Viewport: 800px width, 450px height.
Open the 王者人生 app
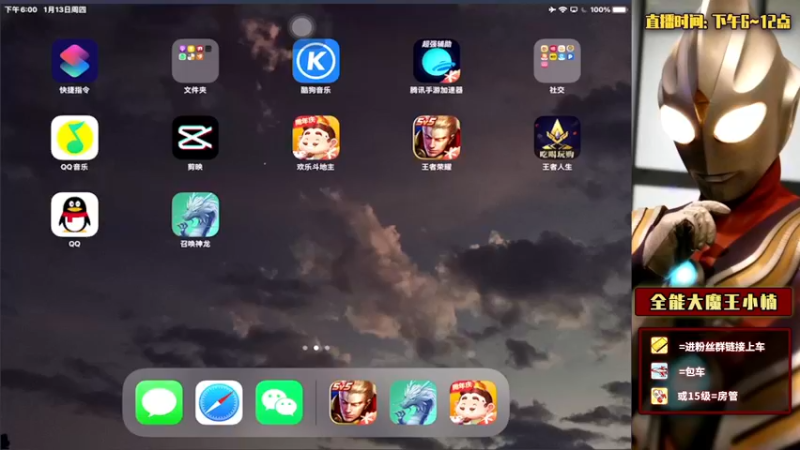(557, 138)
